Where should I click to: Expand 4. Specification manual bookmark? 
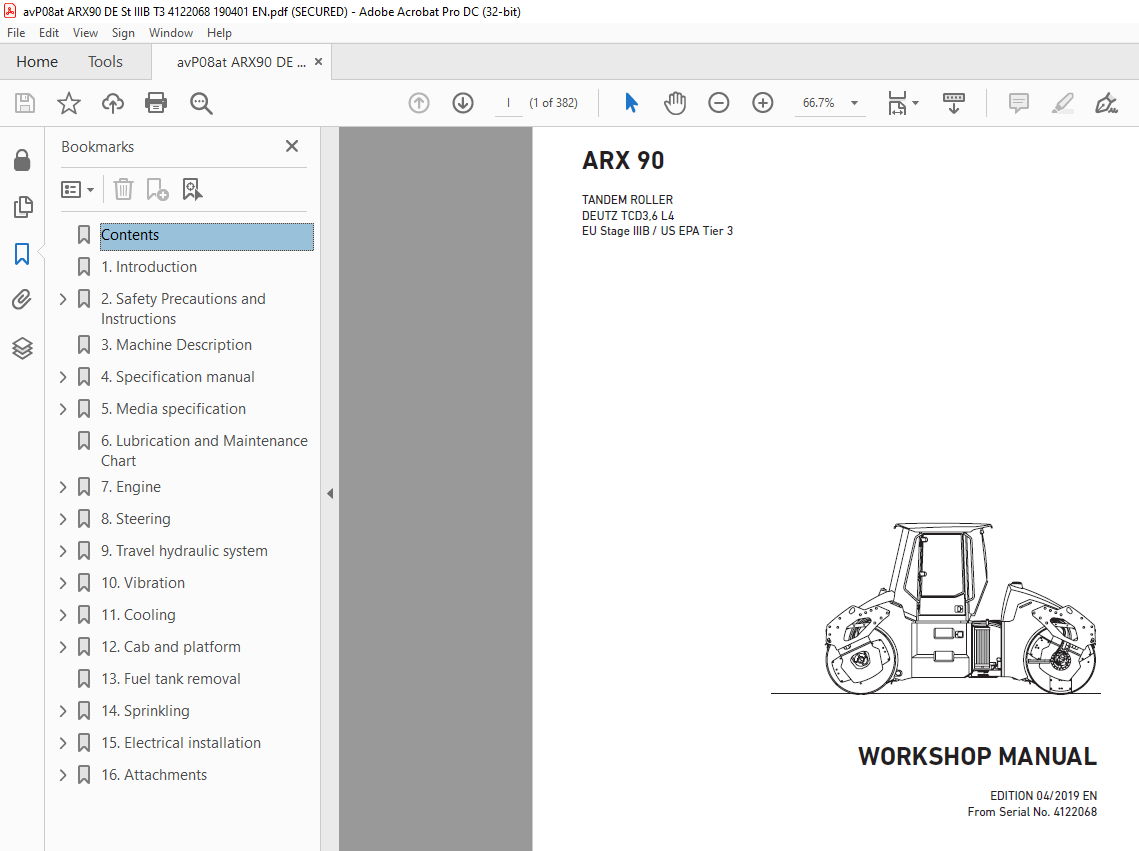63,377
